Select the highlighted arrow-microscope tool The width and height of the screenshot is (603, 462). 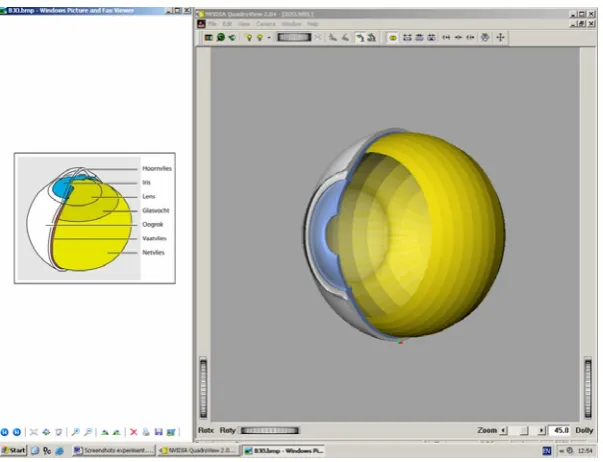click(360, 37)
